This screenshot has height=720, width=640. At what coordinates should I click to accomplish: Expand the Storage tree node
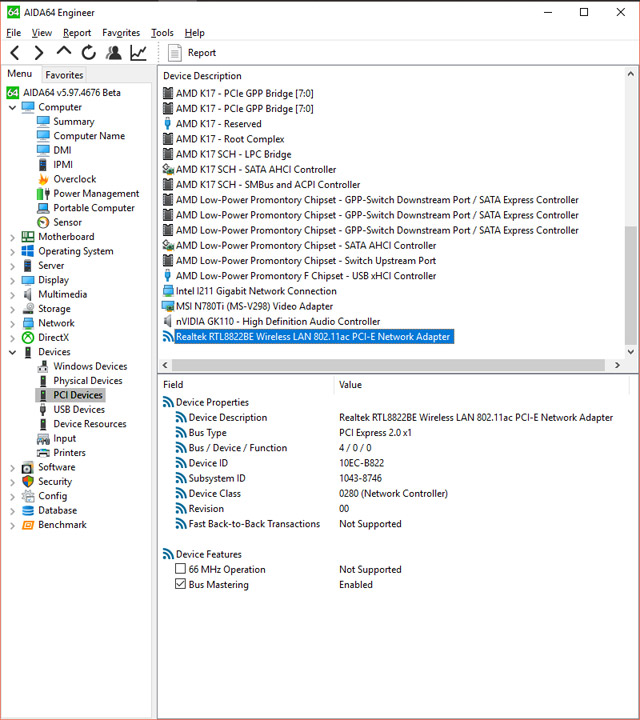click(x=12, y=309)
